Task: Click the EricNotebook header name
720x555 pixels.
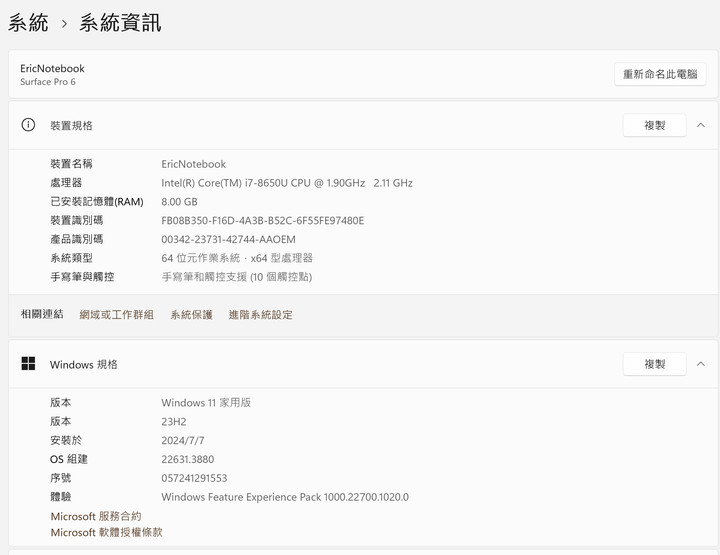Action: click(x=52, y=68)
